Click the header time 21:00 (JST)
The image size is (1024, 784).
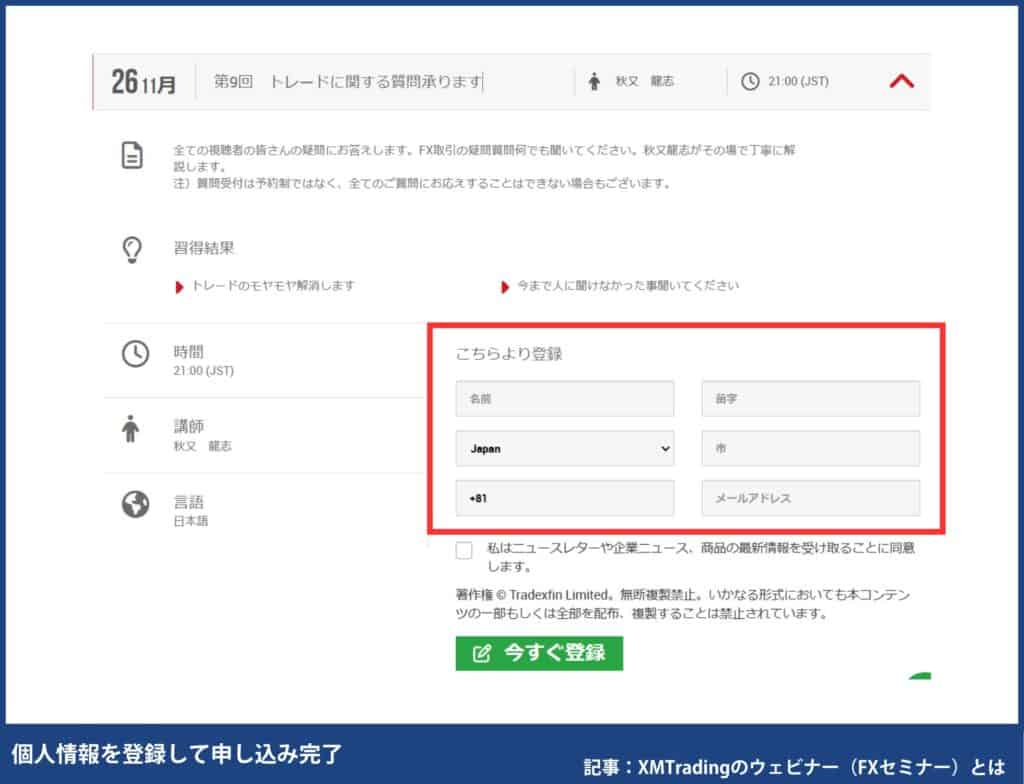(x=798, y=82)
